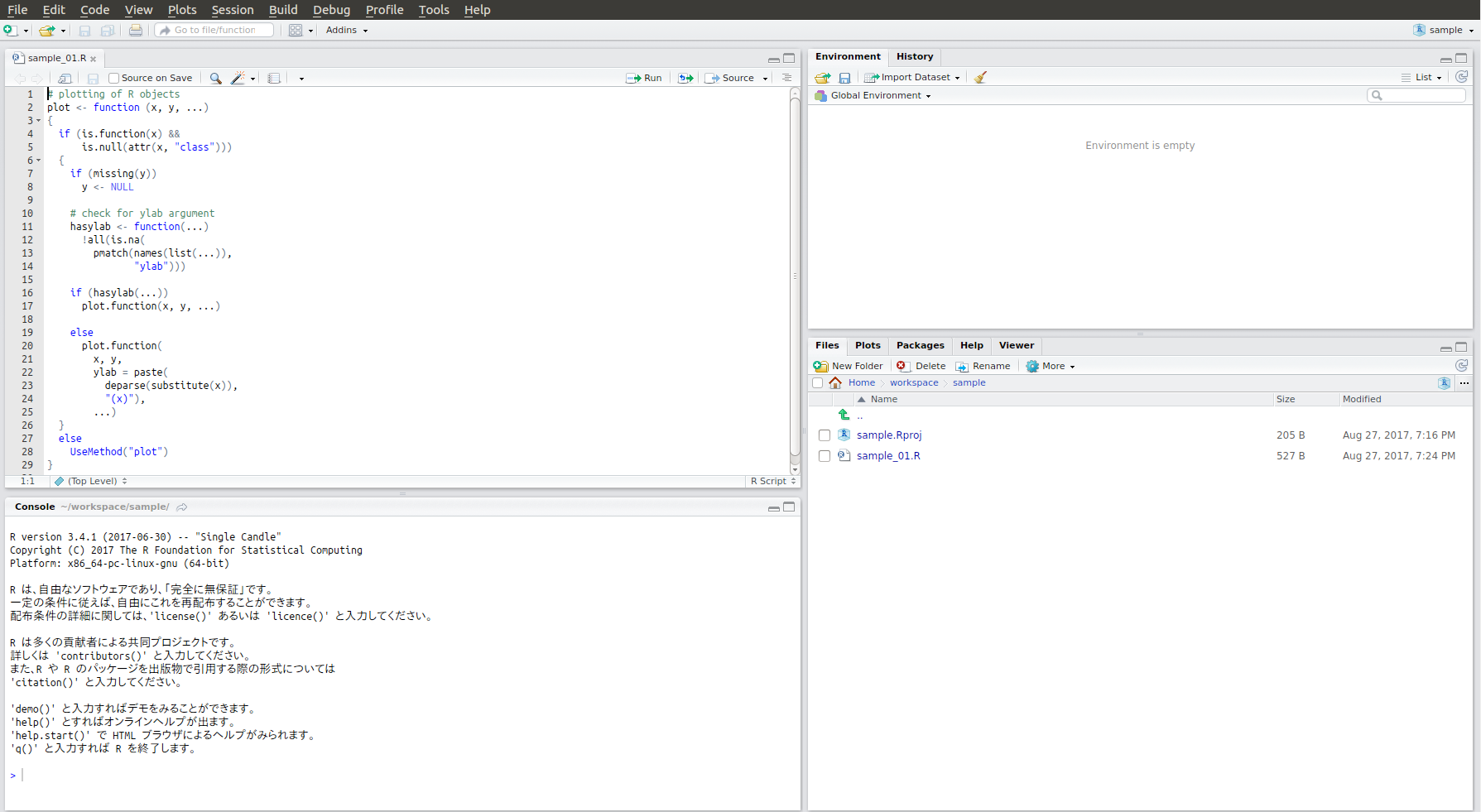Image resolution: width=1481 pixels, height=812 pixels.
Task: Click the Source button in editor toolbar
Action: click(730, 78)
